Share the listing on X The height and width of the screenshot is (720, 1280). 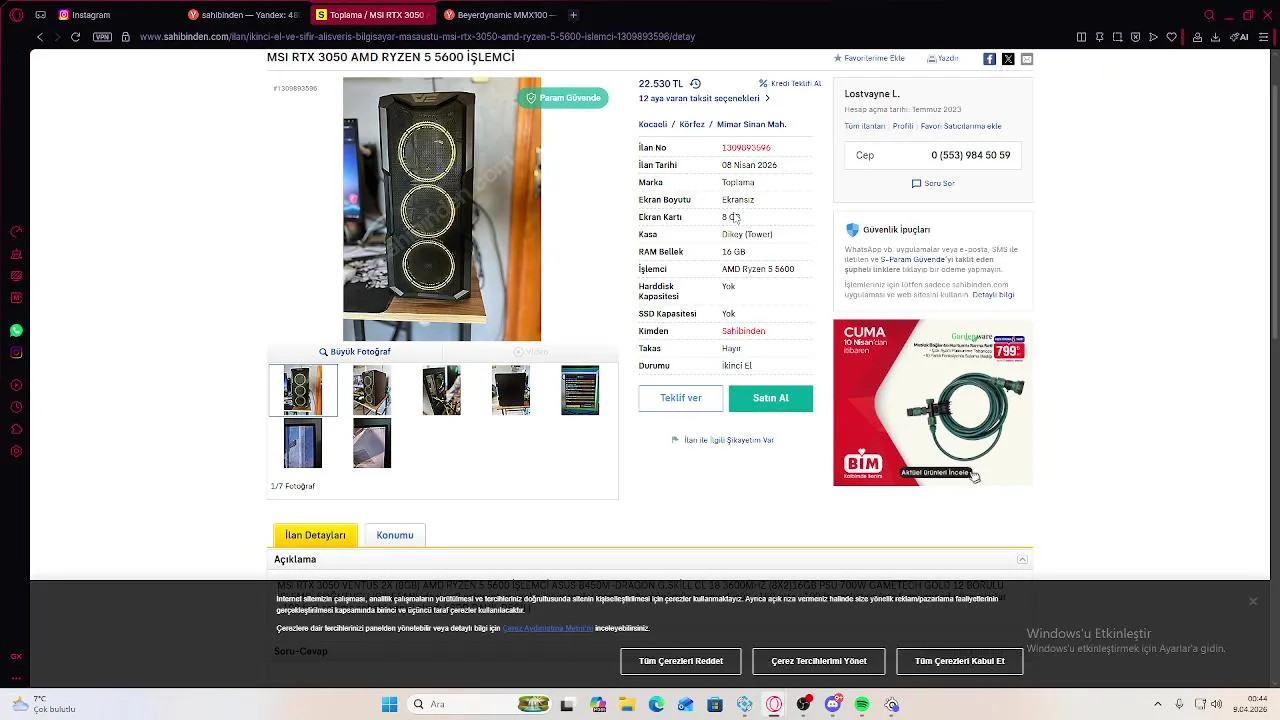point(1008,59)
